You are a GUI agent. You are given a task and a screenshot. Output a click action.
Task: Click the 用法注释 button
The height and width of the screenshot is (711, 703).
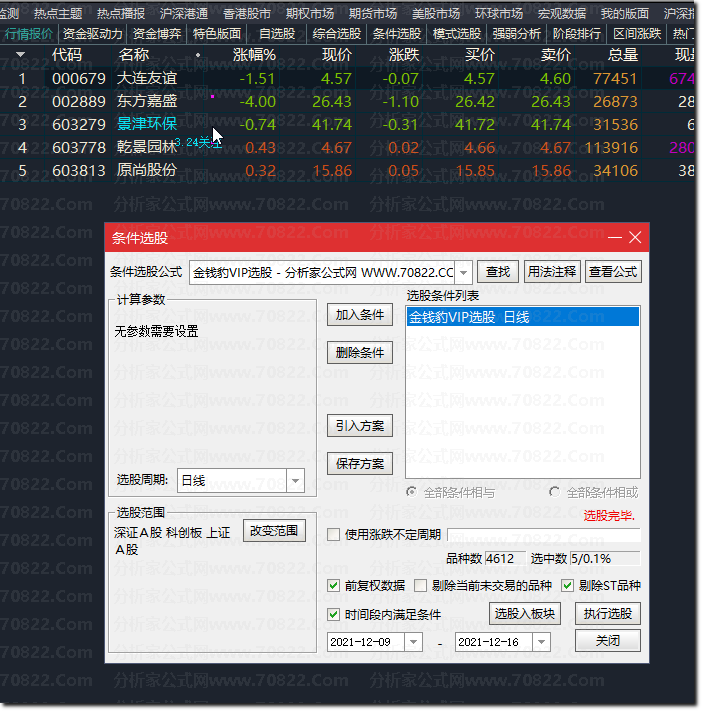(x=552, y=272)
